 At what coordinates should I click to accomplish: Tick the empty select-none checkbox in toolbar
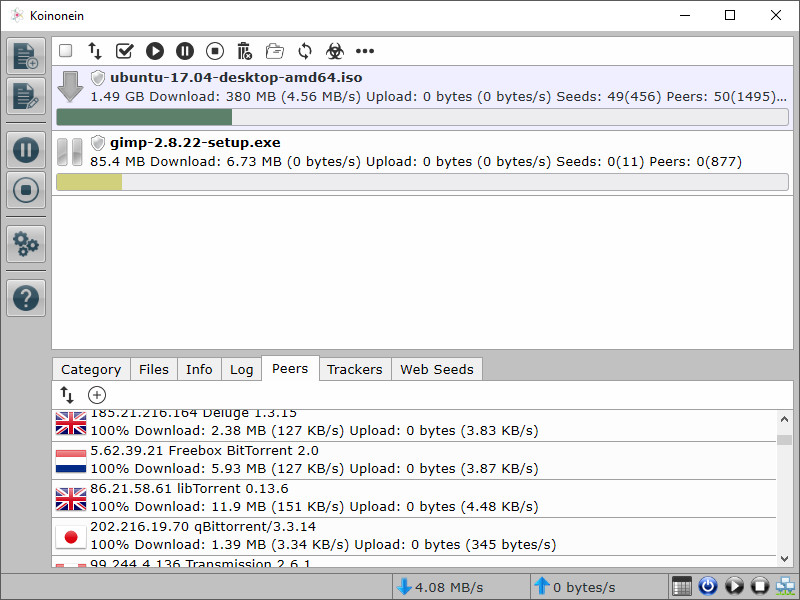(x=65, y=51)
